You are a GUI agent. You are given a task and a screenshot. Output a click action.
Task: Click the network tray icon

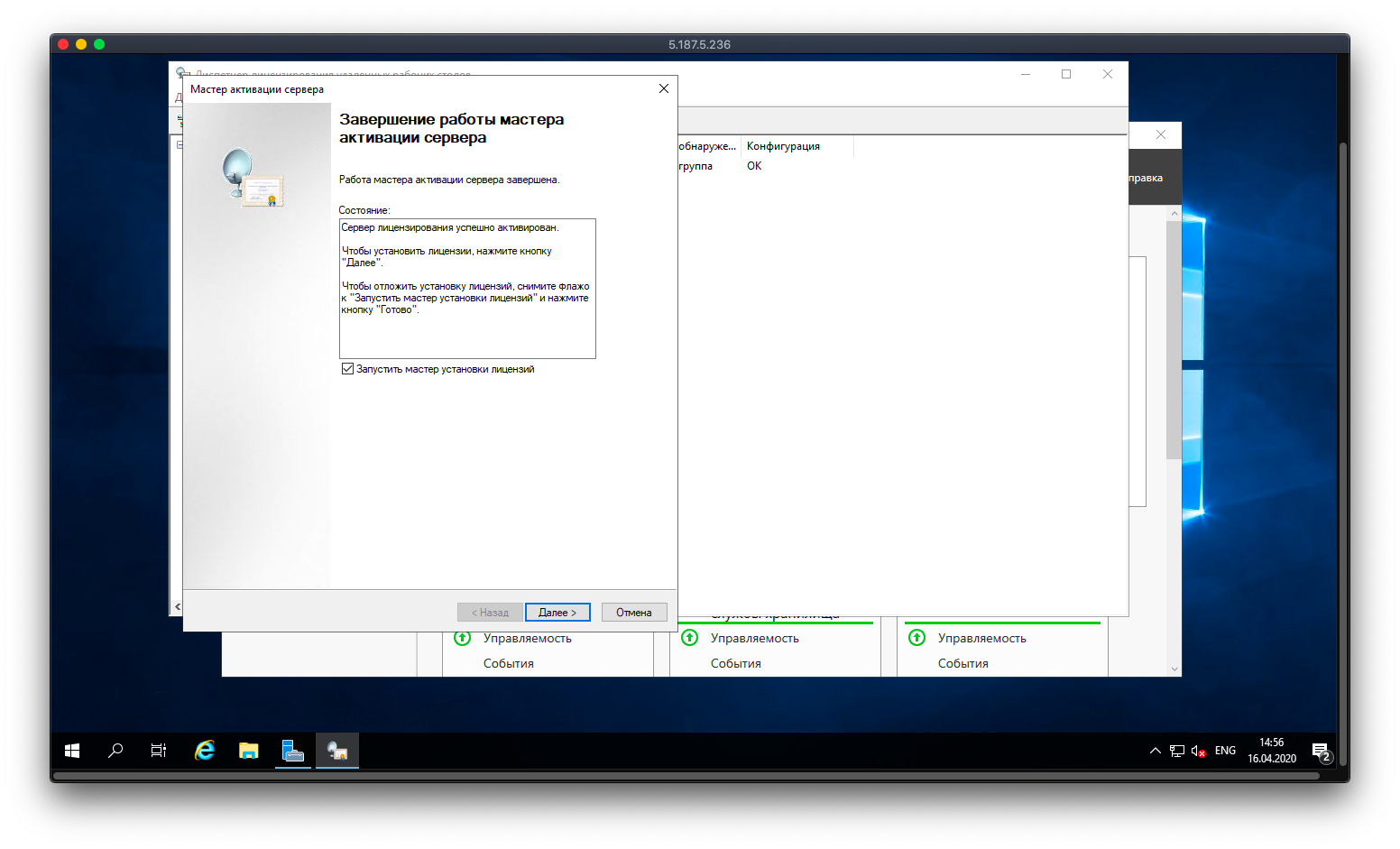coord(1177,751)
